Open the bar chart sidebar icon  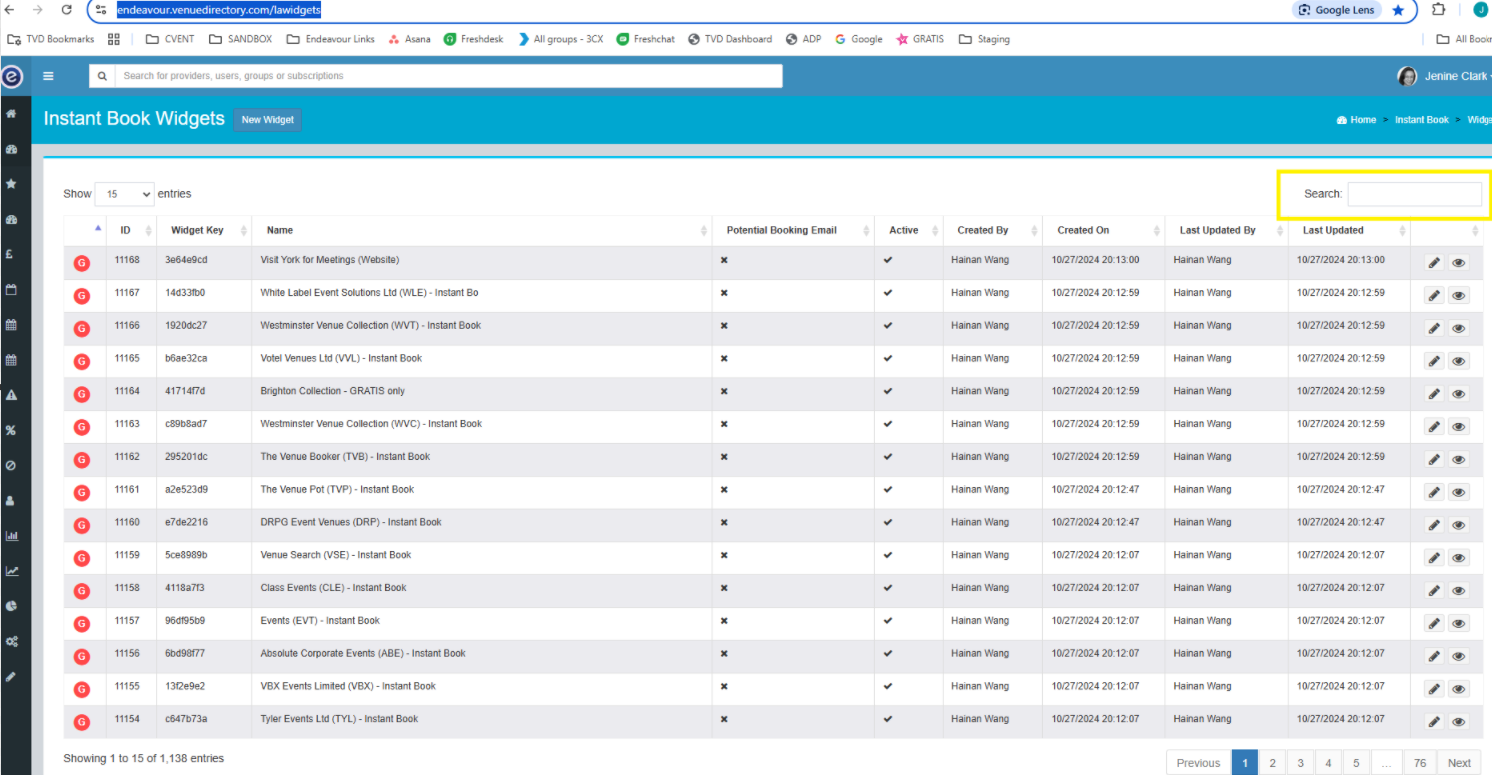pyautogui.click(x=11, y=536)
